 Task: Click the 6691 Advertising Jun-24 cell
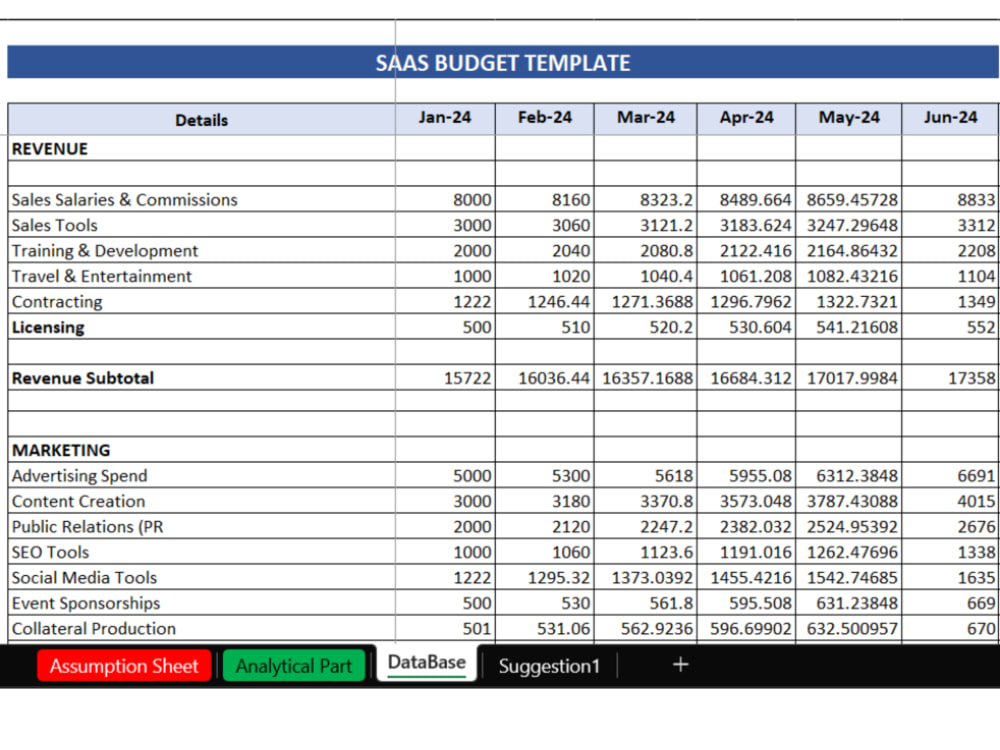point(950,475)
